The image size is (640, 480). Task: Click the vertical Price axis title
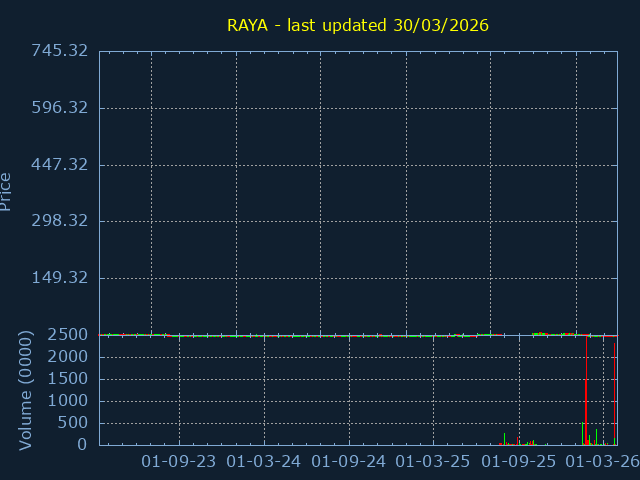tap(8, 191)
